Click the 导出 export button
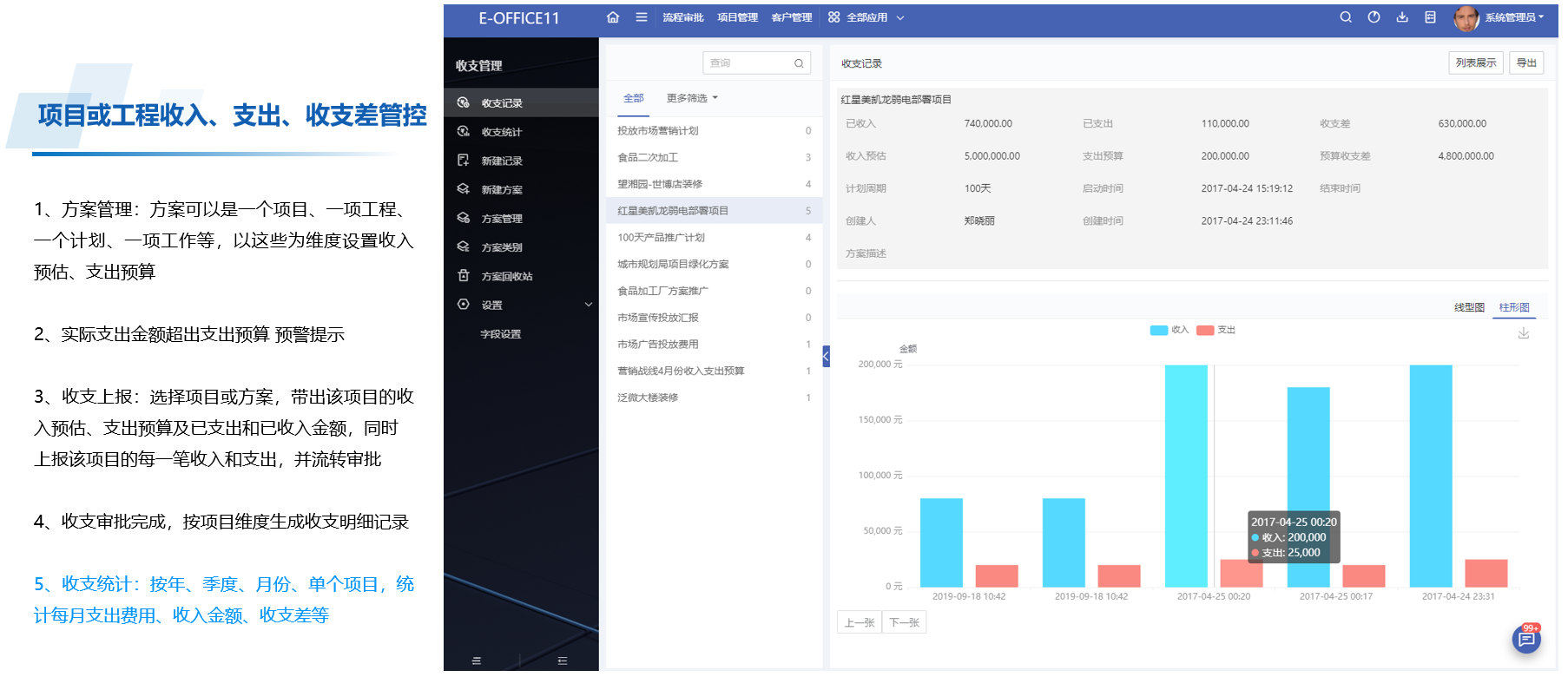 [1526, 62]
